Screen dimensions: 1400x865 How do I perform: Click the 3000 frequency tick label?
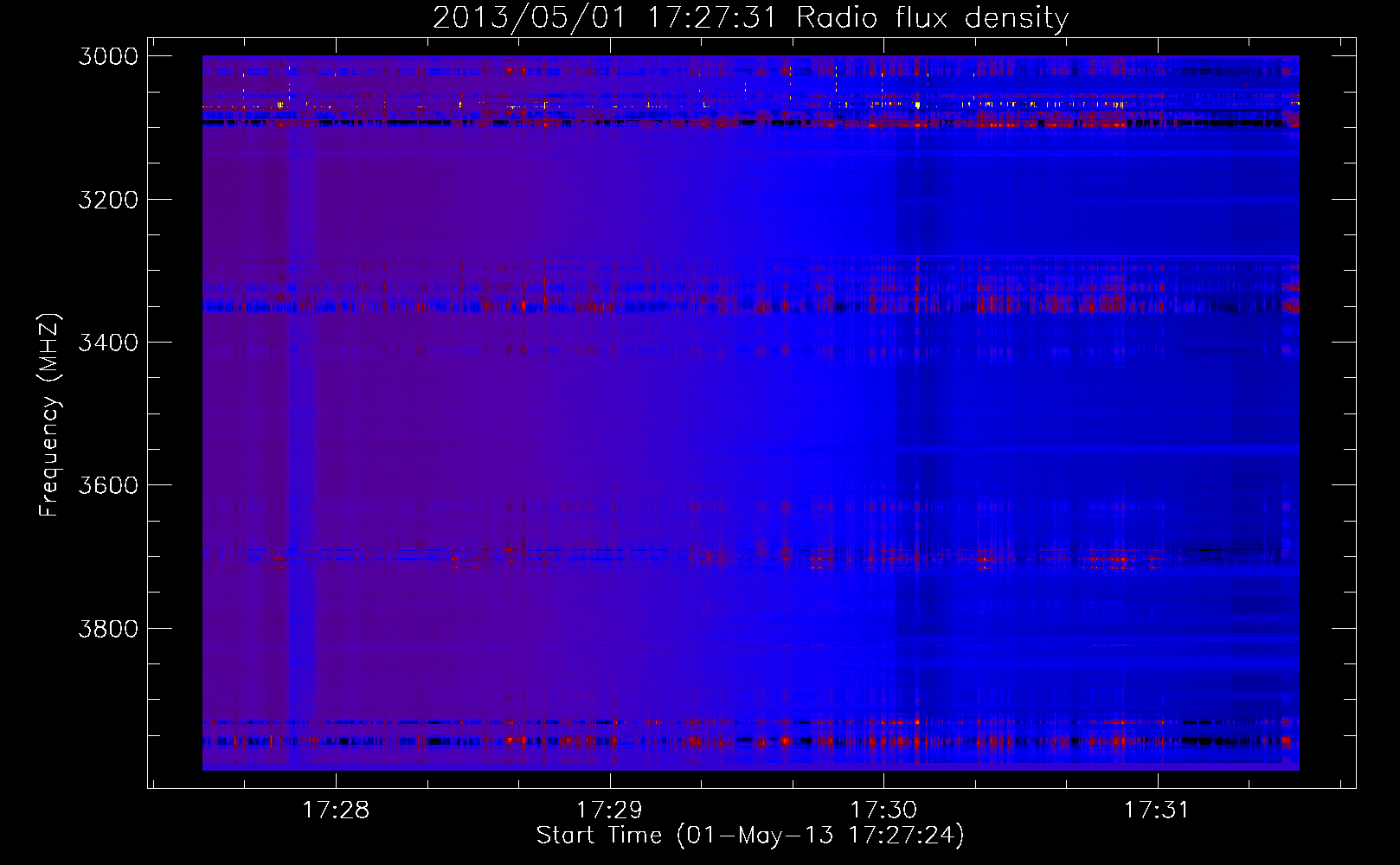pos(108,56)
